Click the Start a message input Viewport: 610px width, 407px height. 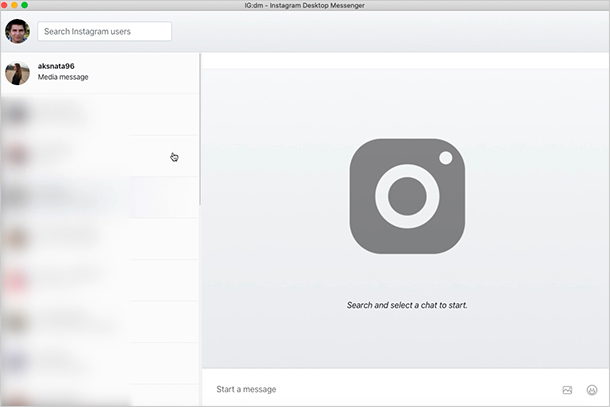(x=380, y=389)
